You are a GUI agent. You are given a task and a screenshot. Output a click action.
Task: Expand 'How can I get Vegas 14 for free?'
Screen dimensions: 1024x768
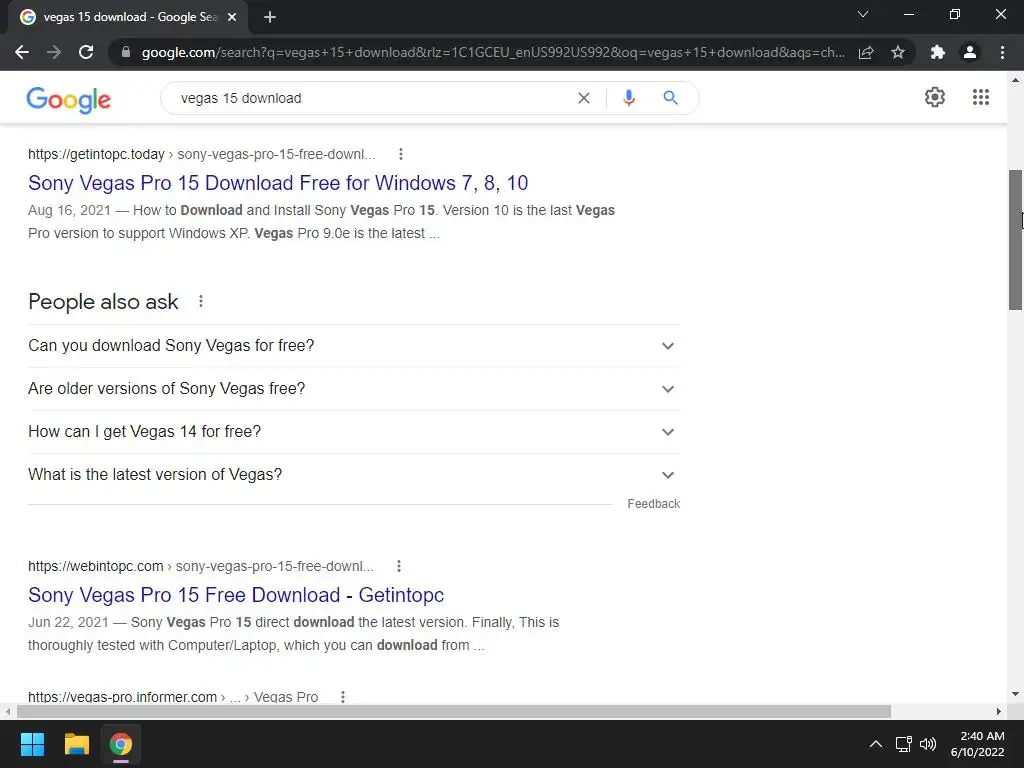(354, 432)
